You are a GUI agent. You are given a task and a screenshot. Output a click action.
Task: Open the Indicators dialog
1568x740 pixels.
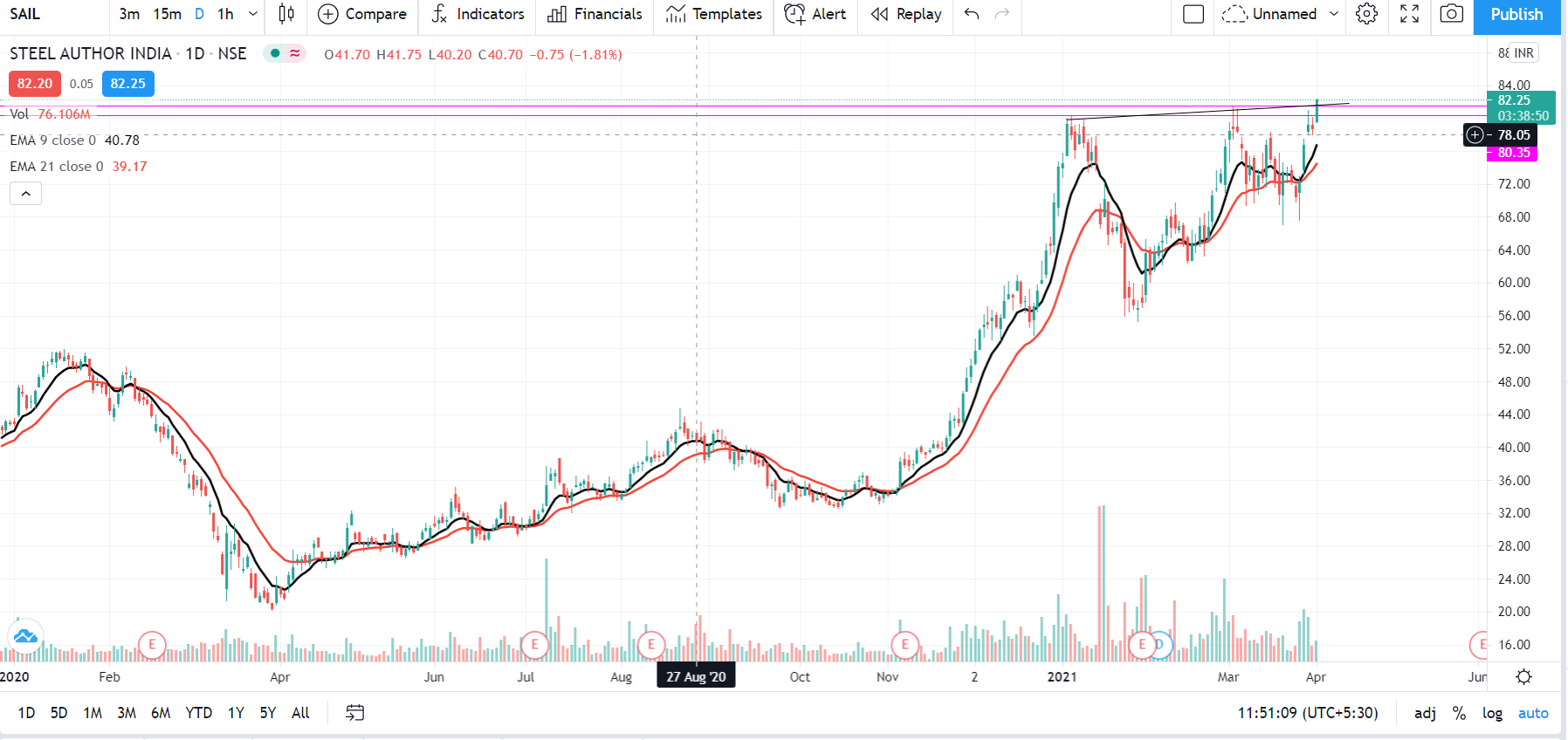click(x=478, y=14)
